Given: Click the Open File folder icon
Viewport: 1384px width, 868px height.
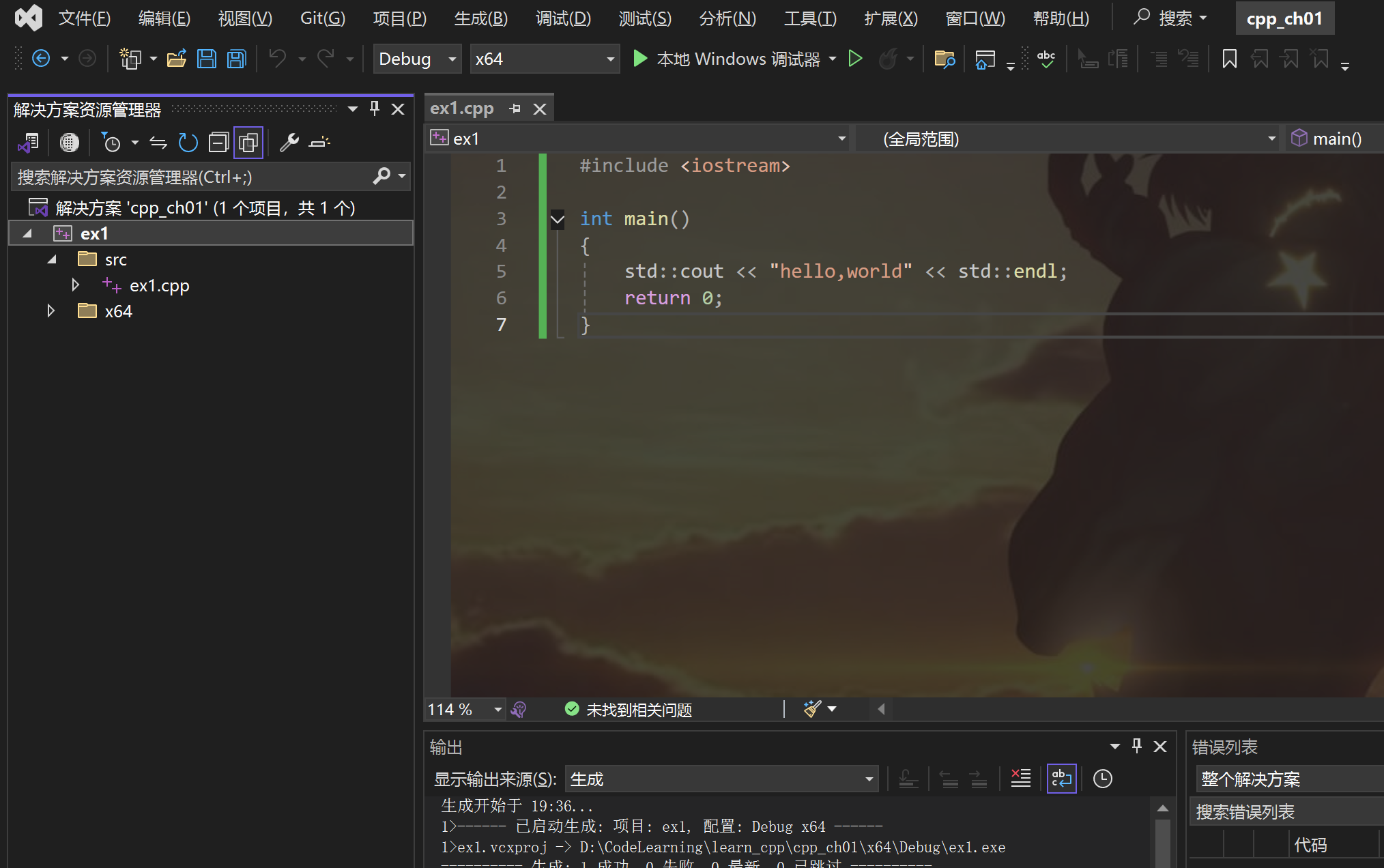Looking at the screenshot, I should [177, 59].
